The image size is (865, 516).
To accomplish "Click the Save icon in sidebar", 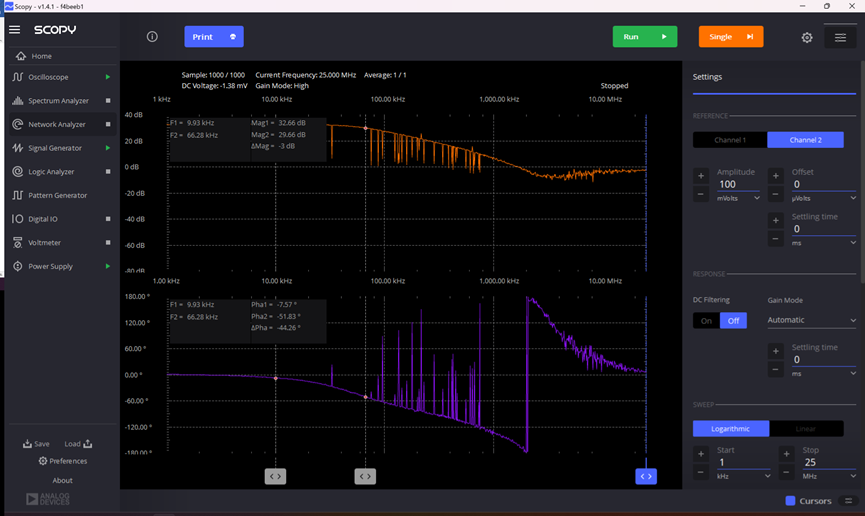I will click(x=27, y=444).
